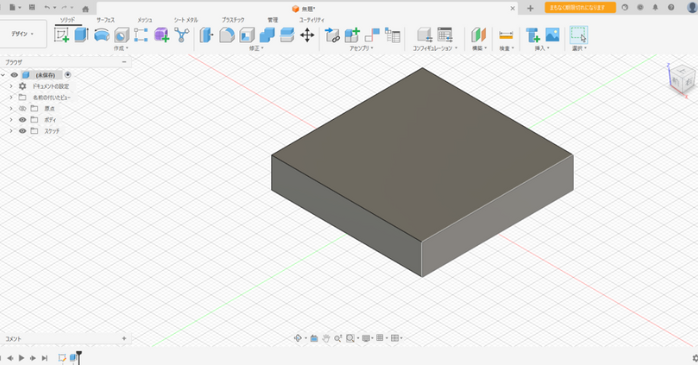Click the Home data panel icon

(x=85, y=8)
